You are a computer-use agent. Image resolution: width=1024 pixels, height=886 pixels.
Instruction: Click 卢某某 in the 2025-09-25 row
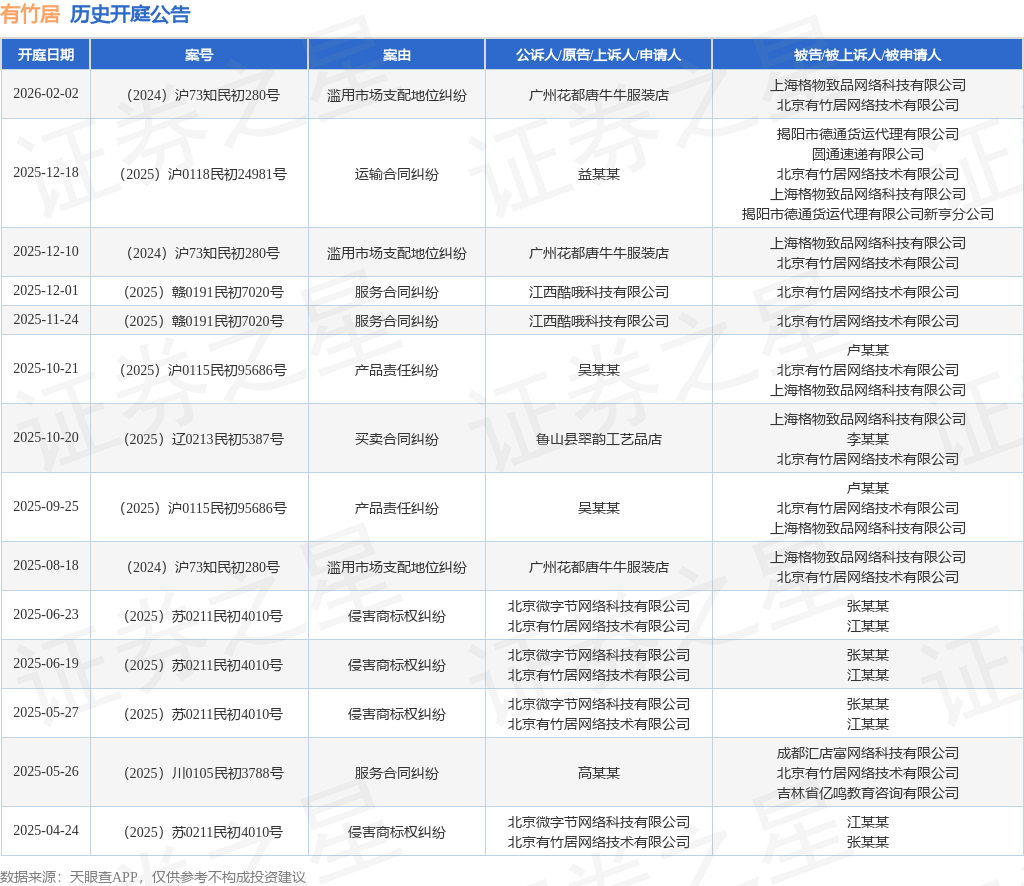(867, 488)
